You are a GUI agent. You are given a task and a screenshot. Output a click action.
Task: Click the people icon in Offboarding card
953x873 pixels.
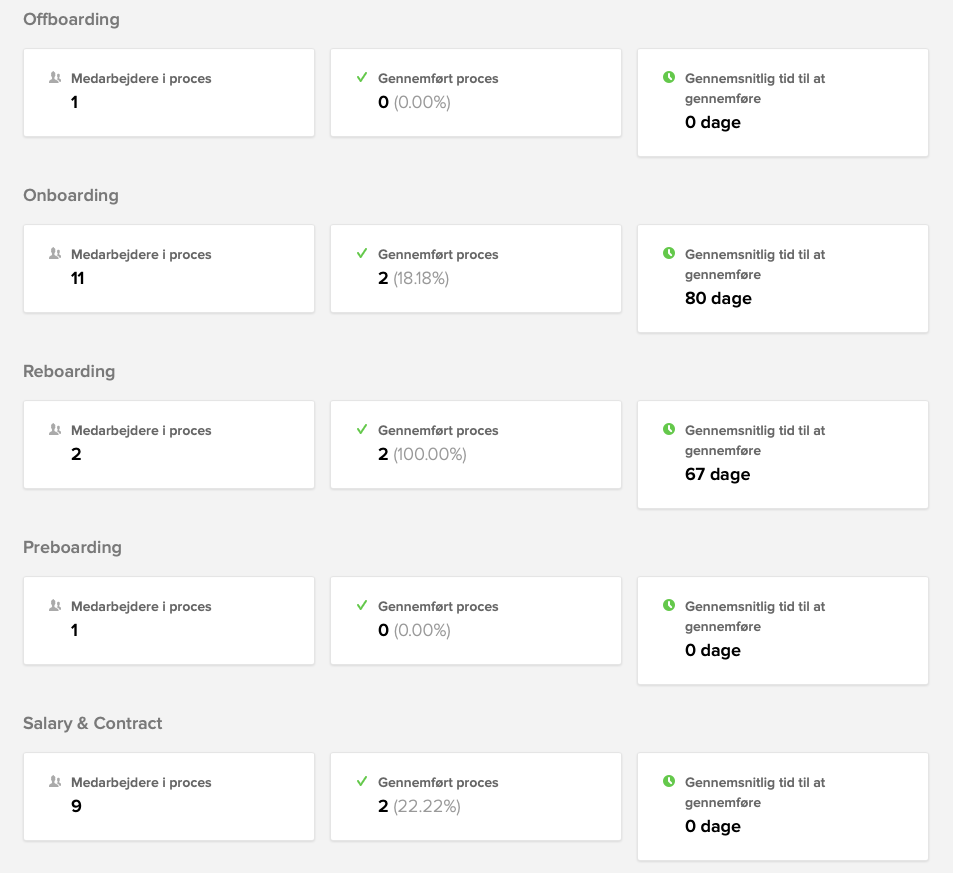pyautogui.click(x=55, y=78)
